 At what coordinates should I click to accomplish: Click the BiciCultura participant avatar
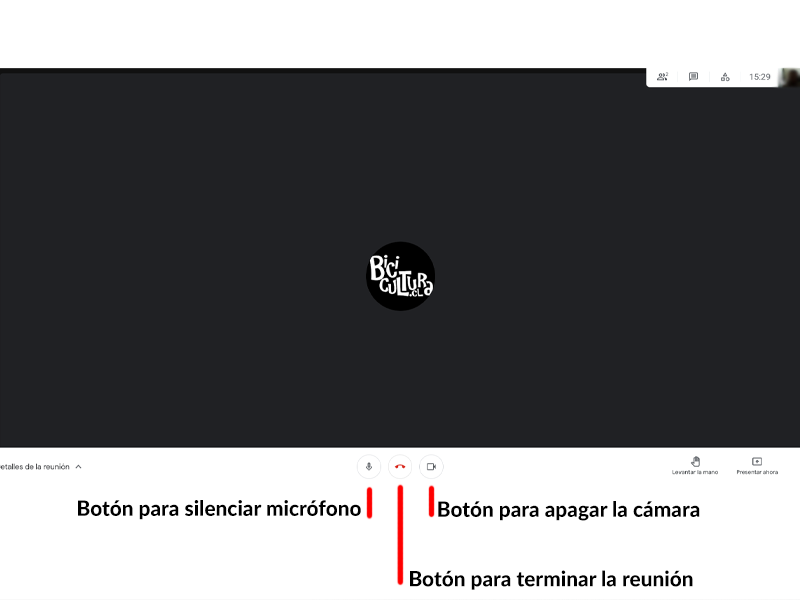[401, 276]
